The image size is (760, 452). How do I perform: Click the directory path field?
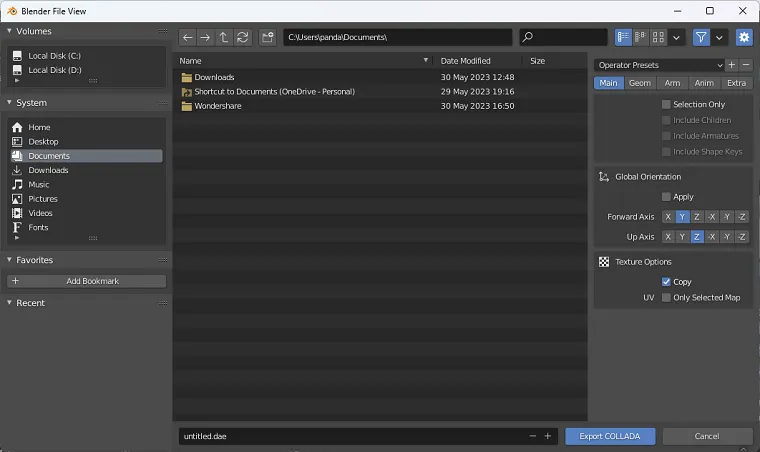[x=397, y=37]
